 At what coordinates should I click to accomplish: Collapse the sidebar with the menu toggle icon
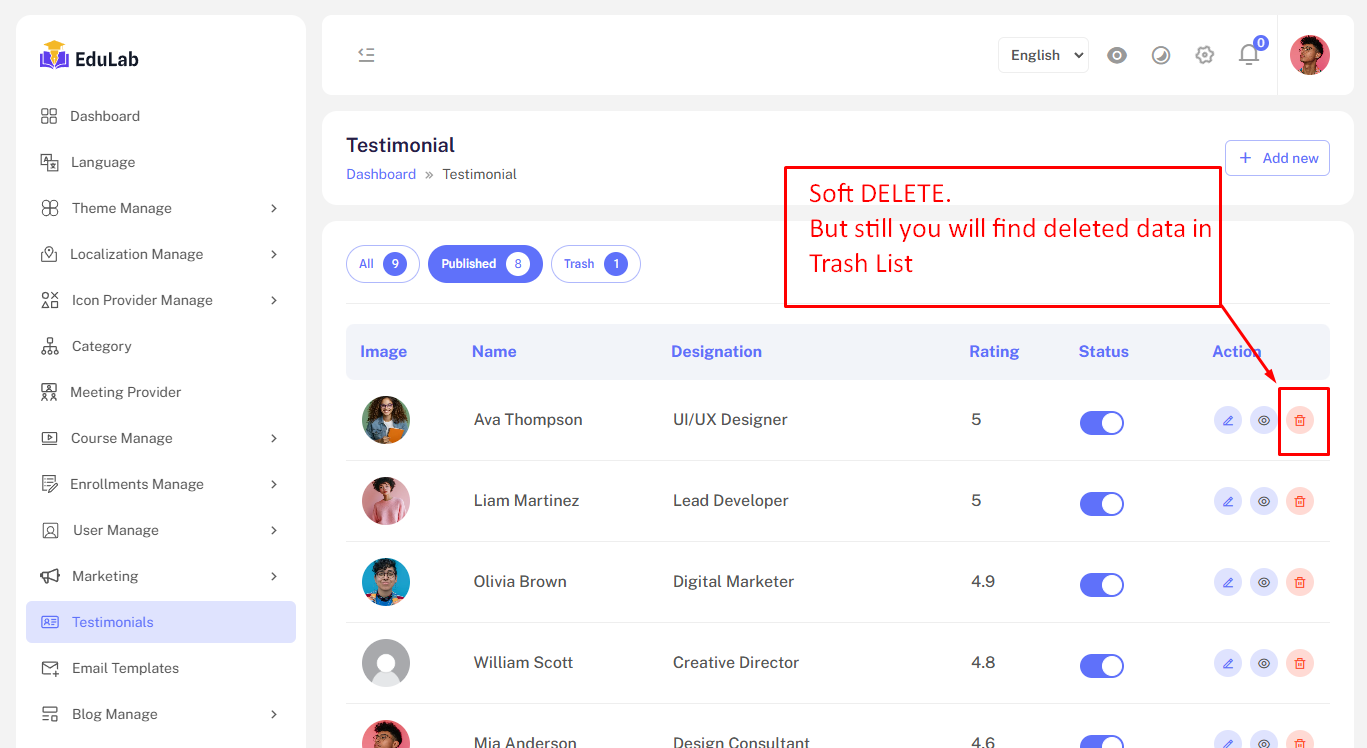366,55
